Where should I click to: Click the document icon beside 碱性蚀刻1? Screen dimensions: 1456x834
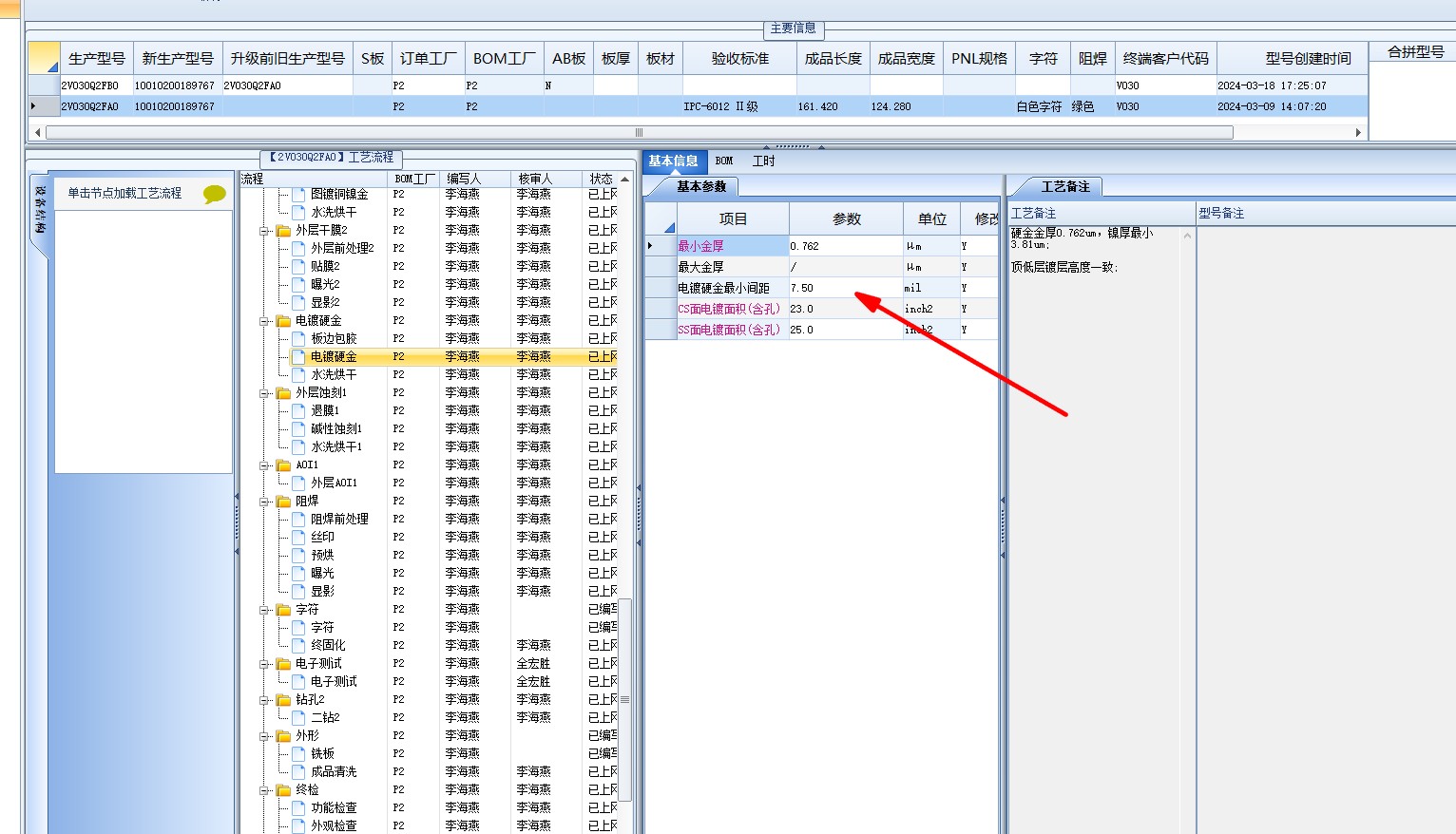tap(298, 428)
